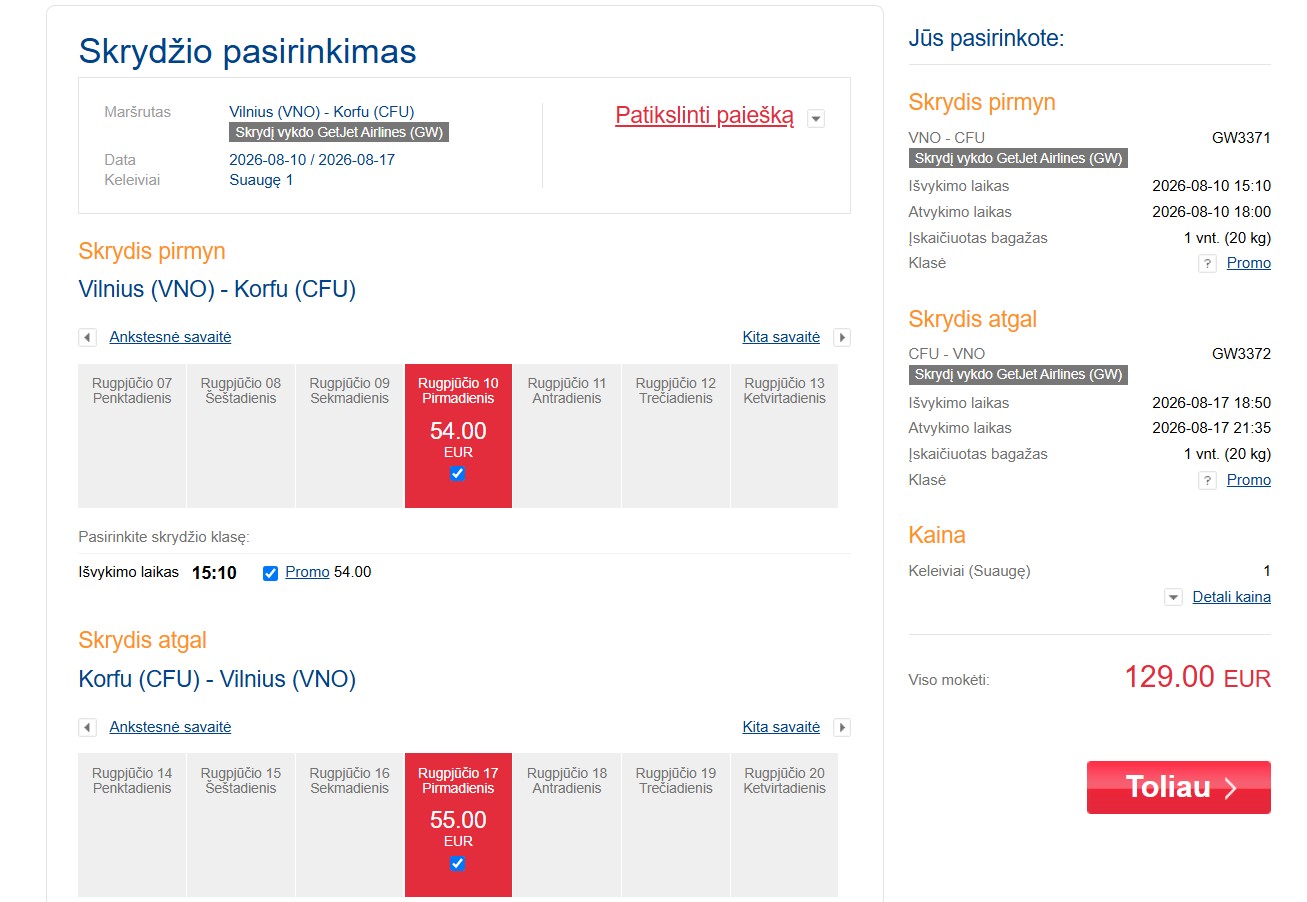Expand the Patikslinti paiešką dropdown arrow

[816, 119]
